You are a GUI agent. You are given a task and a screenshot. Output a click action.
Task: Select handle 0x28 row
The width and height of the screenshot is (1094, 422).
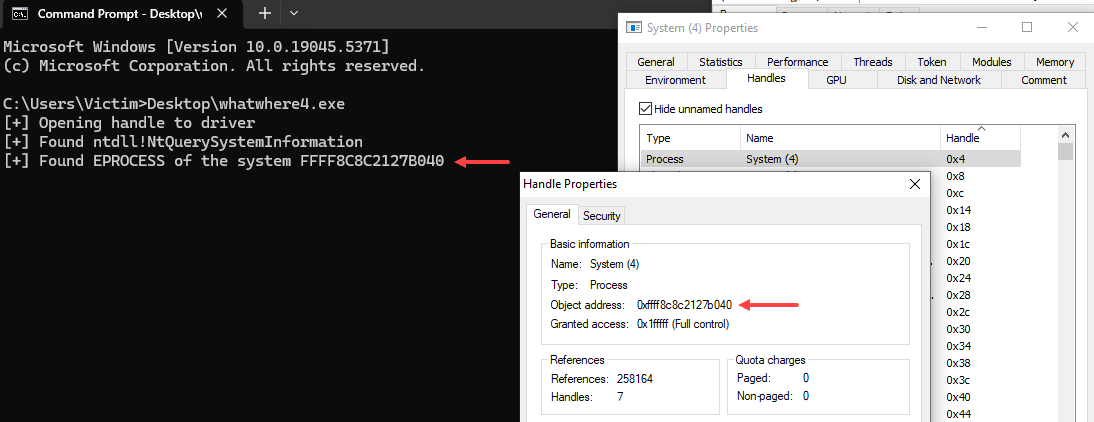coord(957,295)
